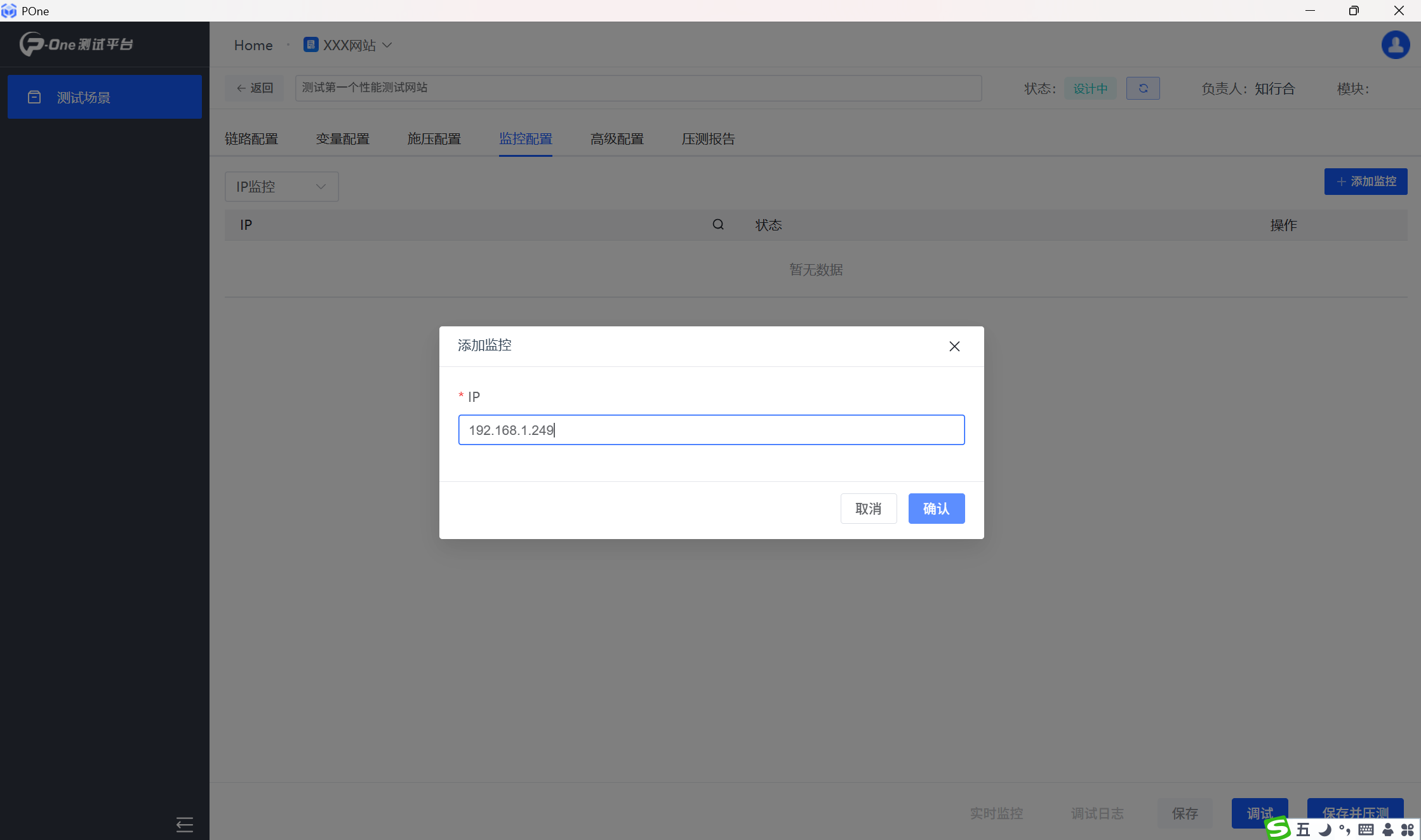Expand the IP监控 dropdown

coord(281,187)
